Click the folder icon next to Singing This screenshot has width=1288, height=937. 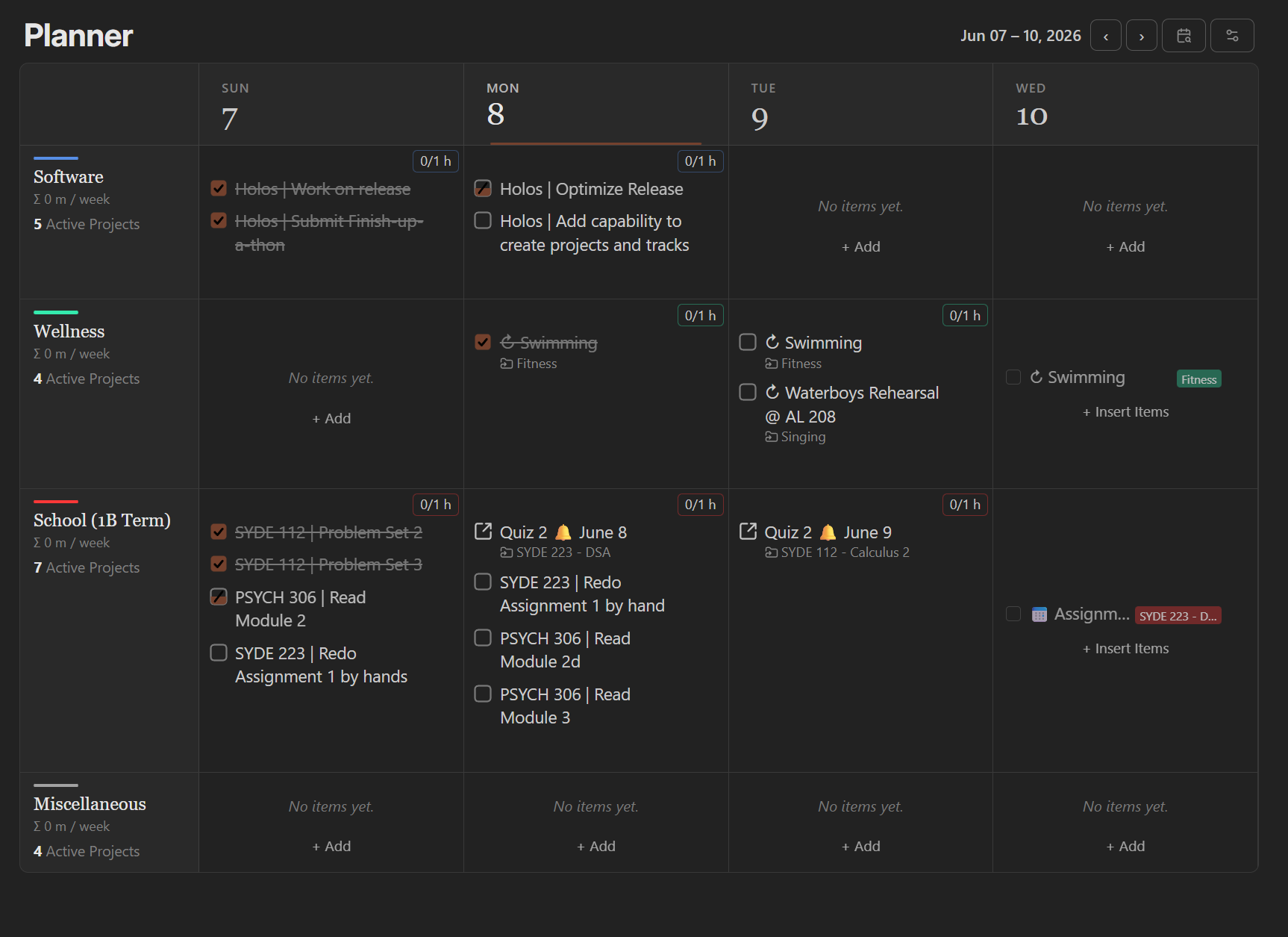tap(771, 437)
